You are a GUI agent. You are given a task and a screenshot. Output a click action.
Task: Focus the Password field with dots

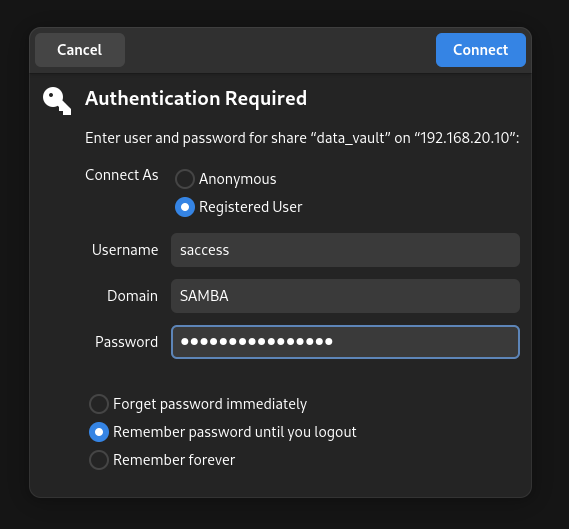[x=345, y=342]
